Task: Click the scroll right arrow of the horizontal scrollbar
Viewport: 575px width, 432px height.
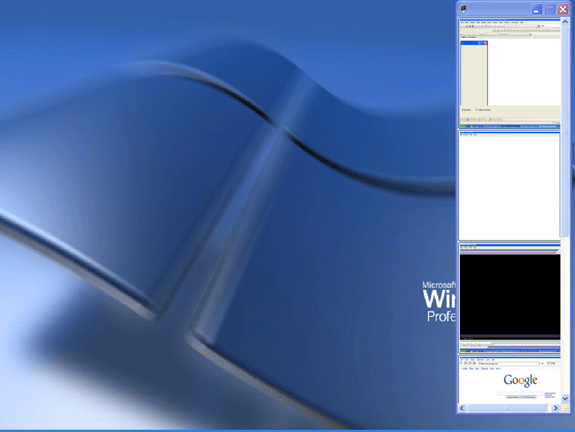Action: [556, 408]
